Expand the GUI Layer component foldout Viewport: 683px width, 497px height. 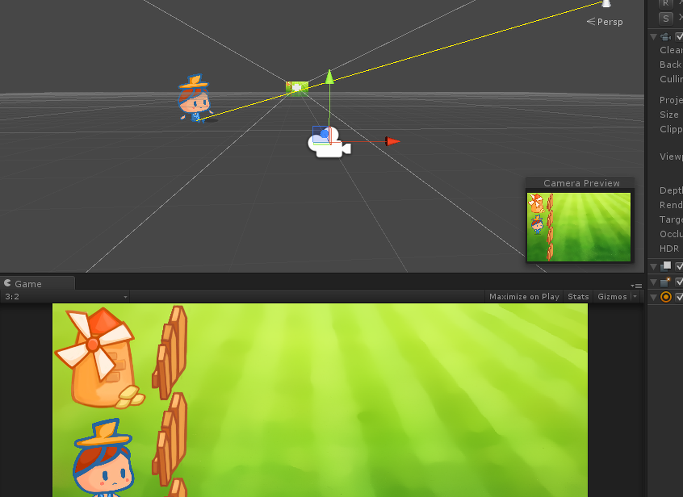pyautogui.click(x=653, y=266)
